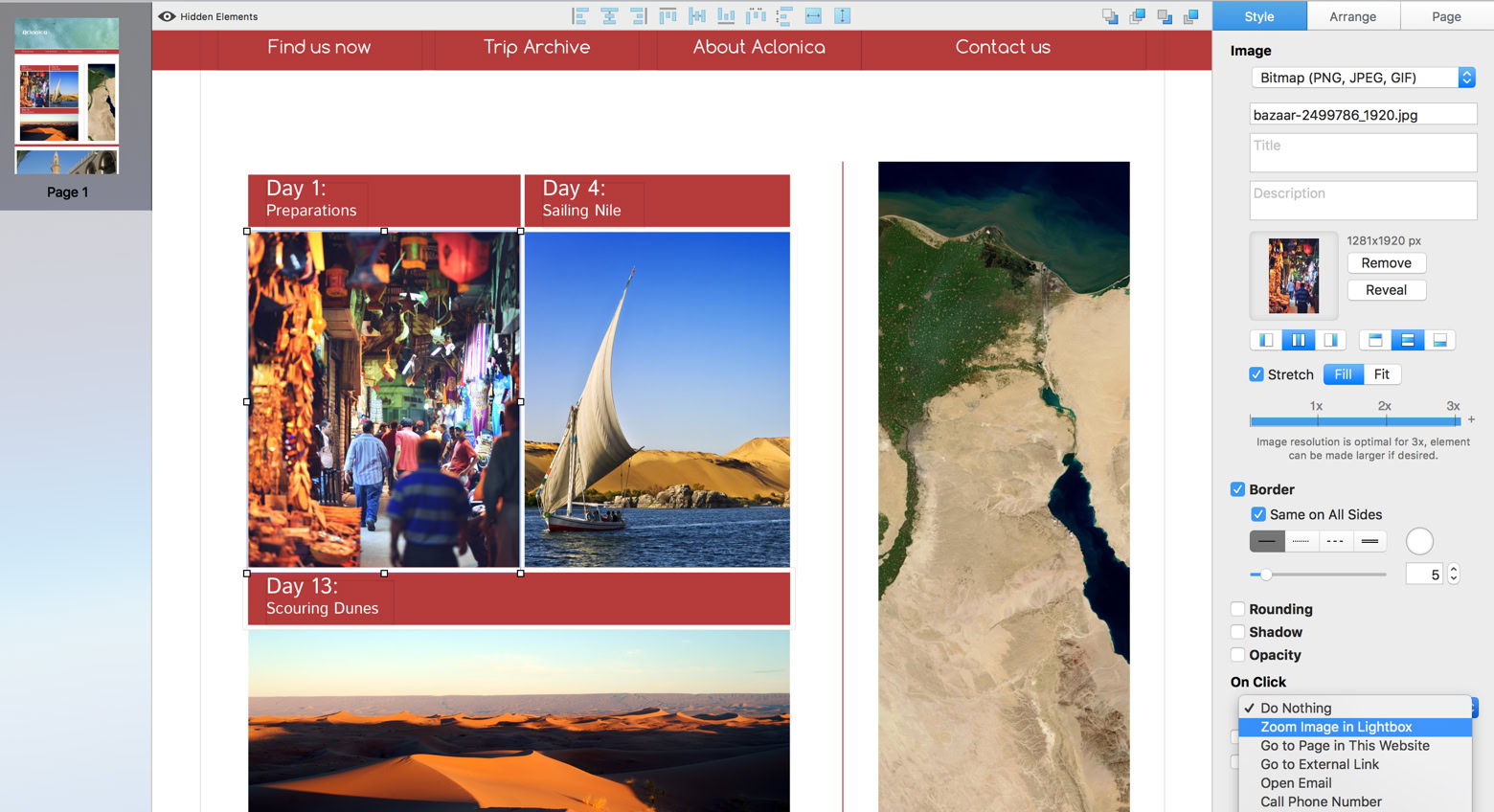Switch to the Page tab
Viewport: 1494px width, 812px height.
[1446, 16]
